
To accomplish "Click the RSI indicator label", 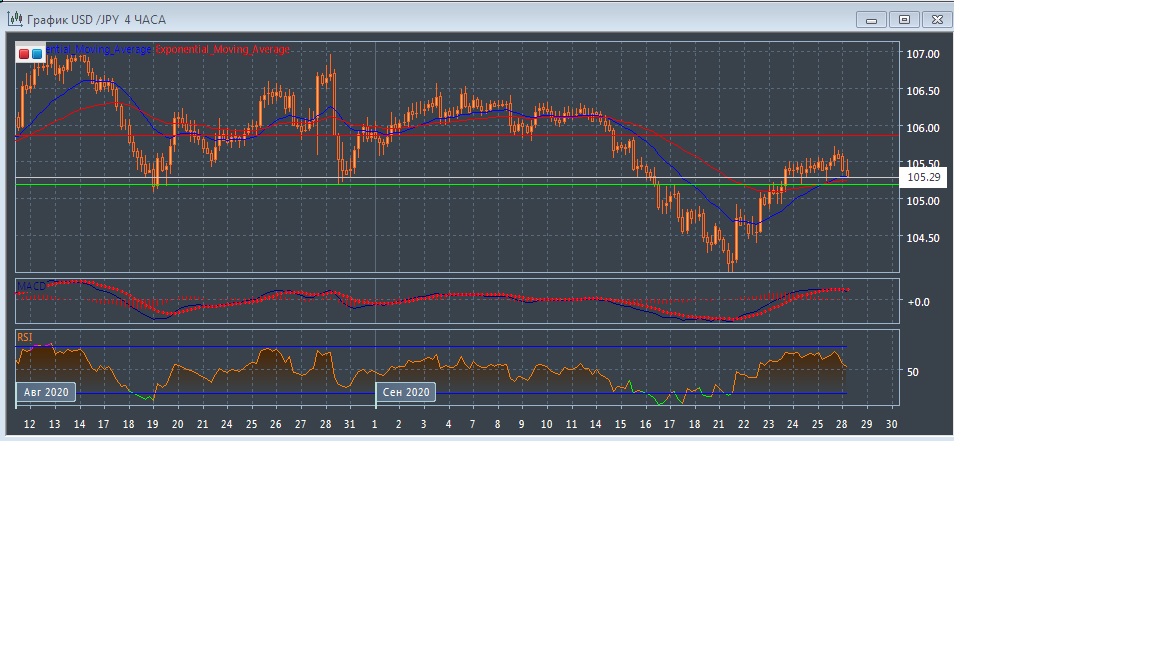I will tap(24, 338).
